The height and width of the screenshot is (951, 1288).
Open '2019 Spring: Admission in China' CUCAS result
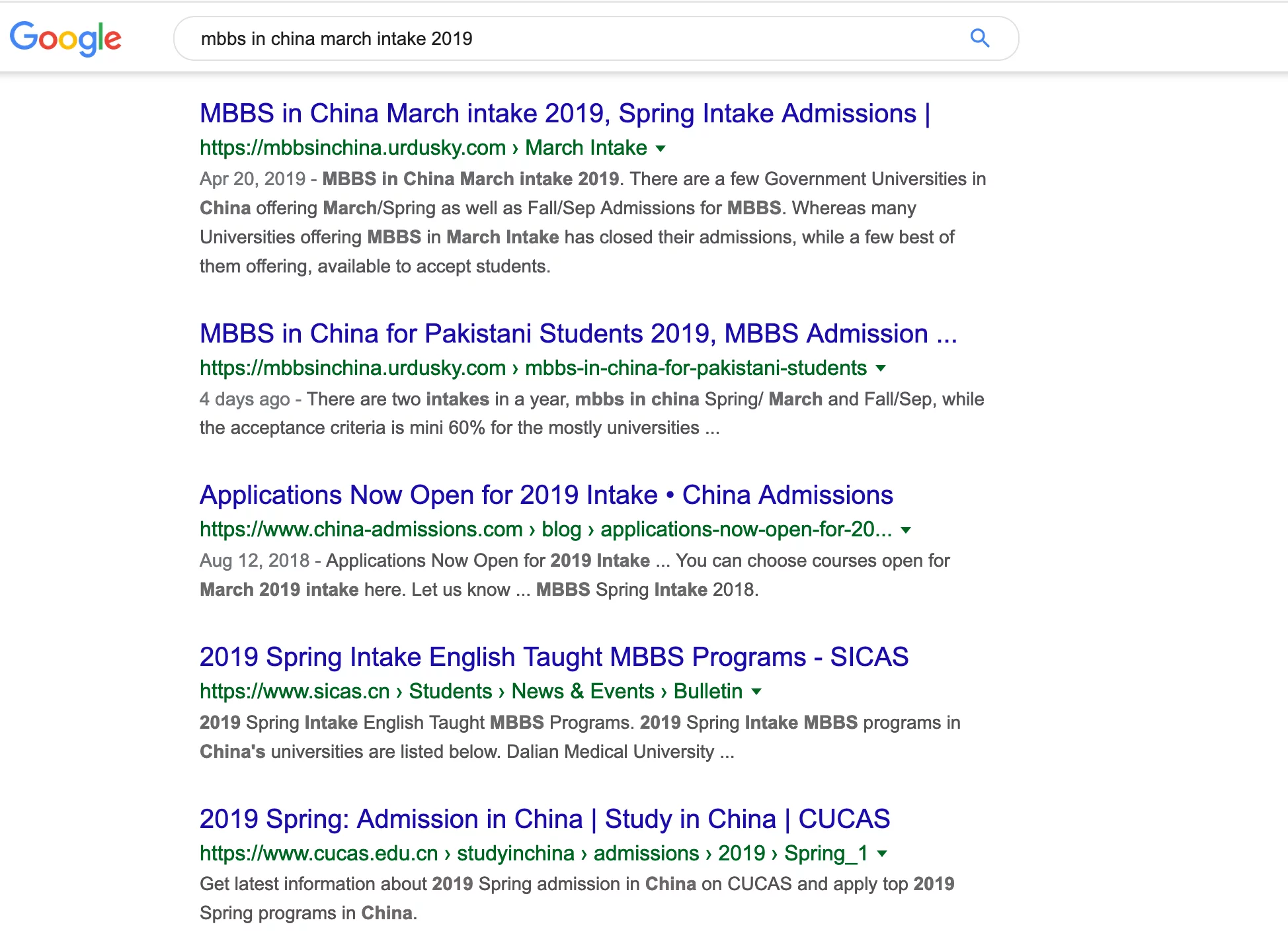545,819
